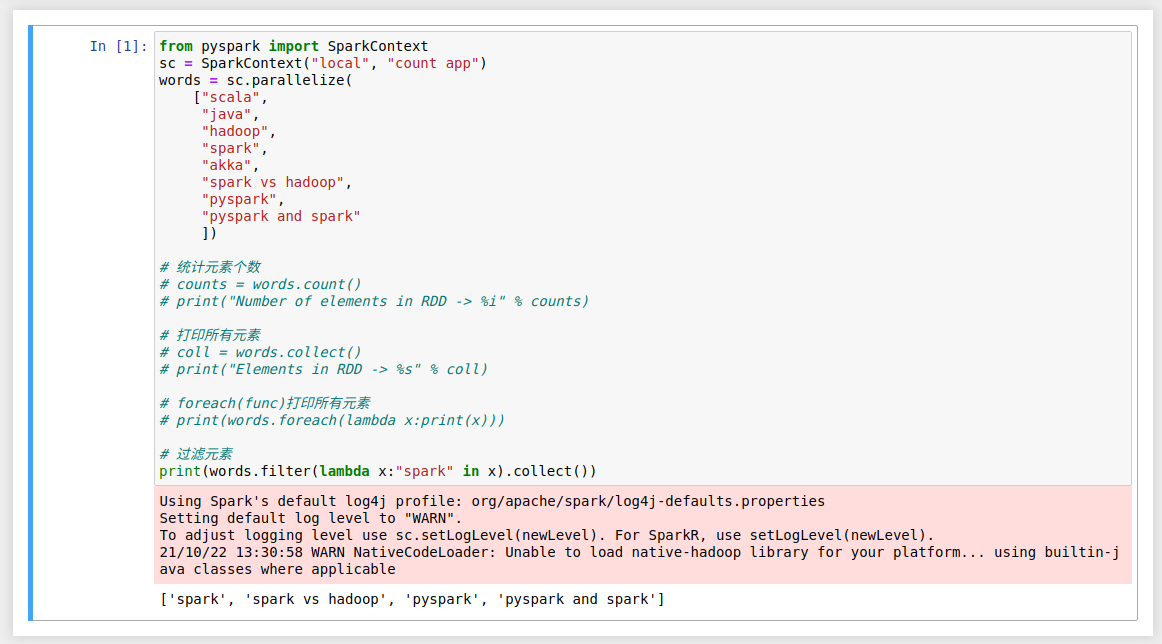Image resolution: width=1162 pixels, height=644 pixels.
Task: Click the print(words.filter(...)) code line
Action: [x=378, y=471]
